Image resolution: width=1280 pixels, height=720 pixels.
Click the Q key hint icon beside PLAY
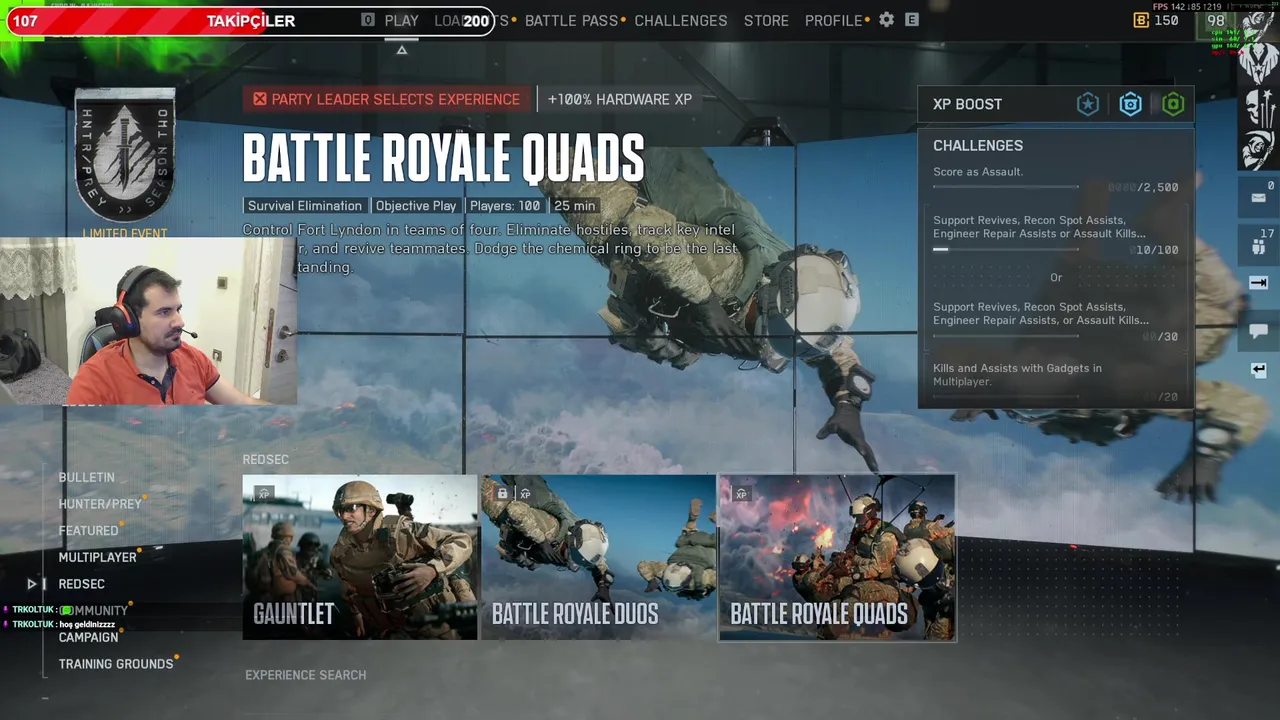(368, 20)
